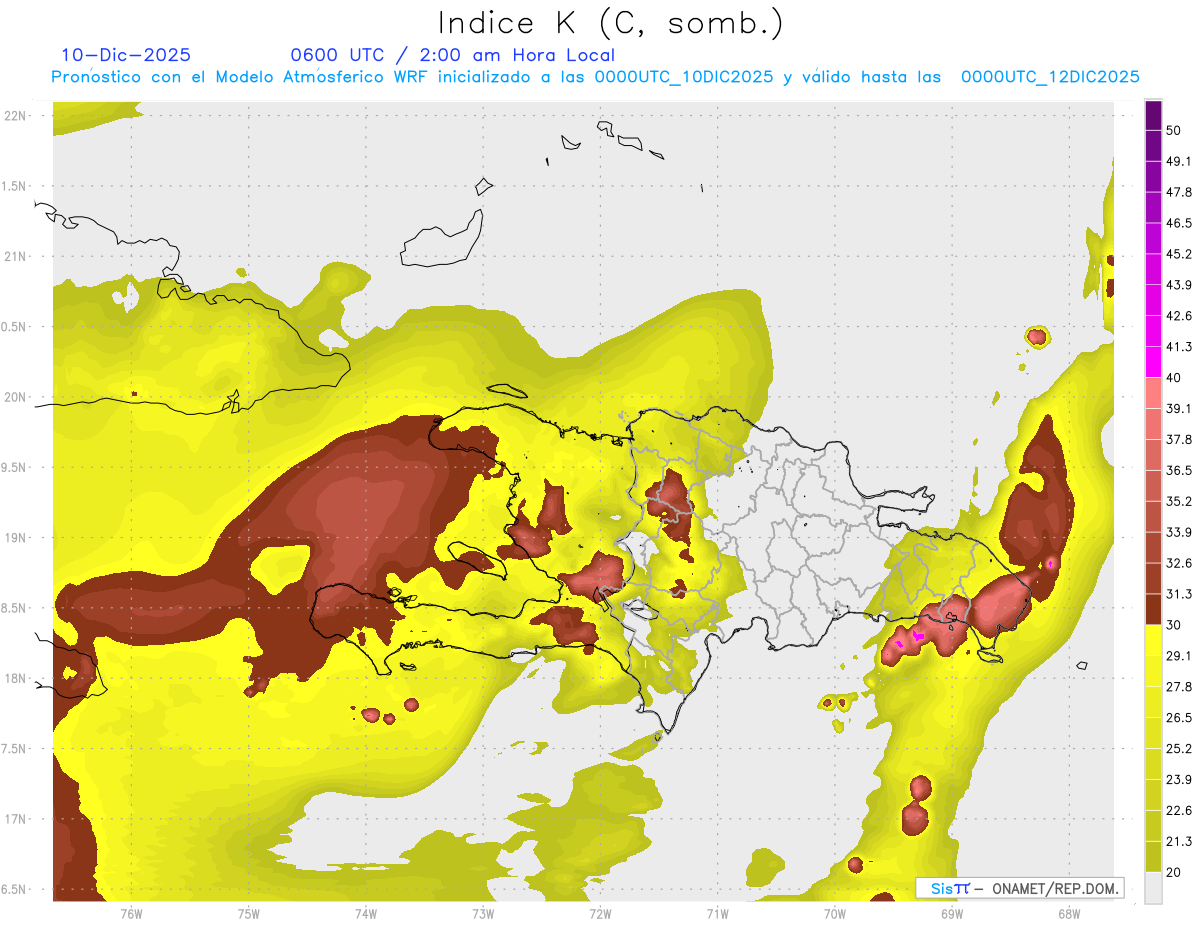Viewport: 1200px width, 927px height.
Task: Click the colorbar value "37.8"
Action: tap(1179, 440)
